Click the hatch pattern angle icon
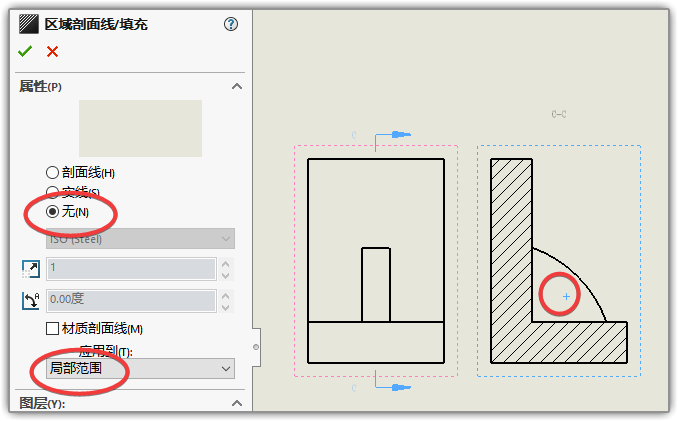This screenshot has width=678, height=421. pos(29,299)
